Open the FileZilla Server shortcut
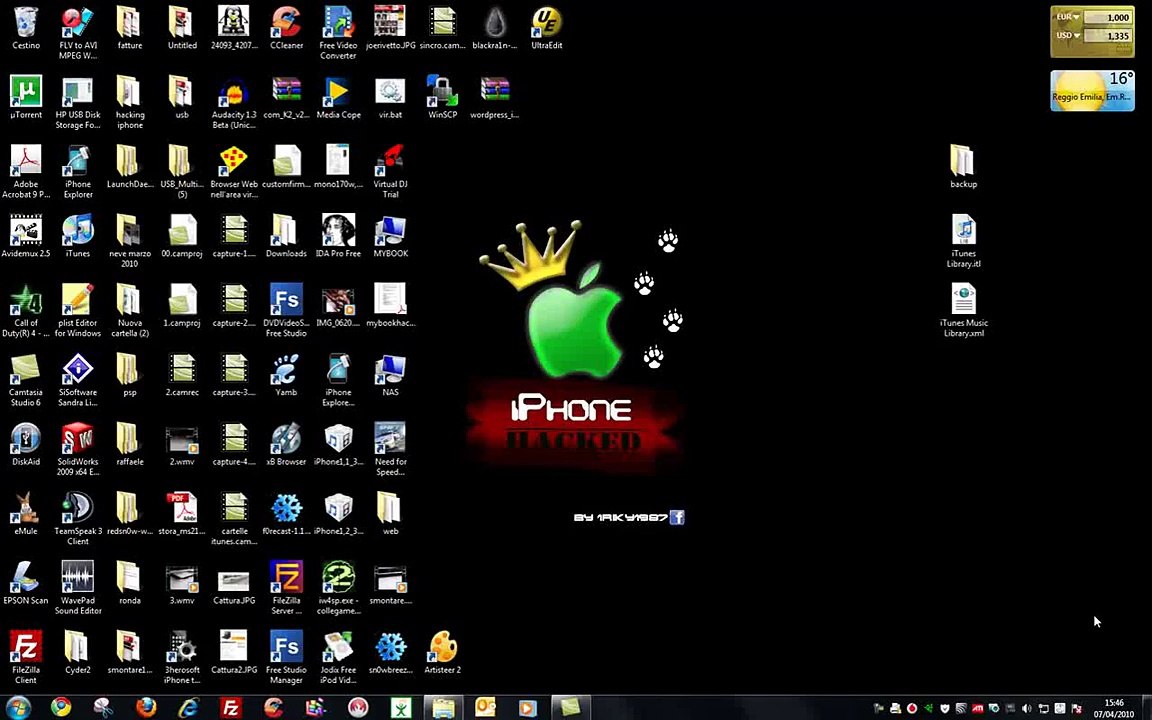The width and height of the screenshot is (1152, 720). (x=286, y=588)
